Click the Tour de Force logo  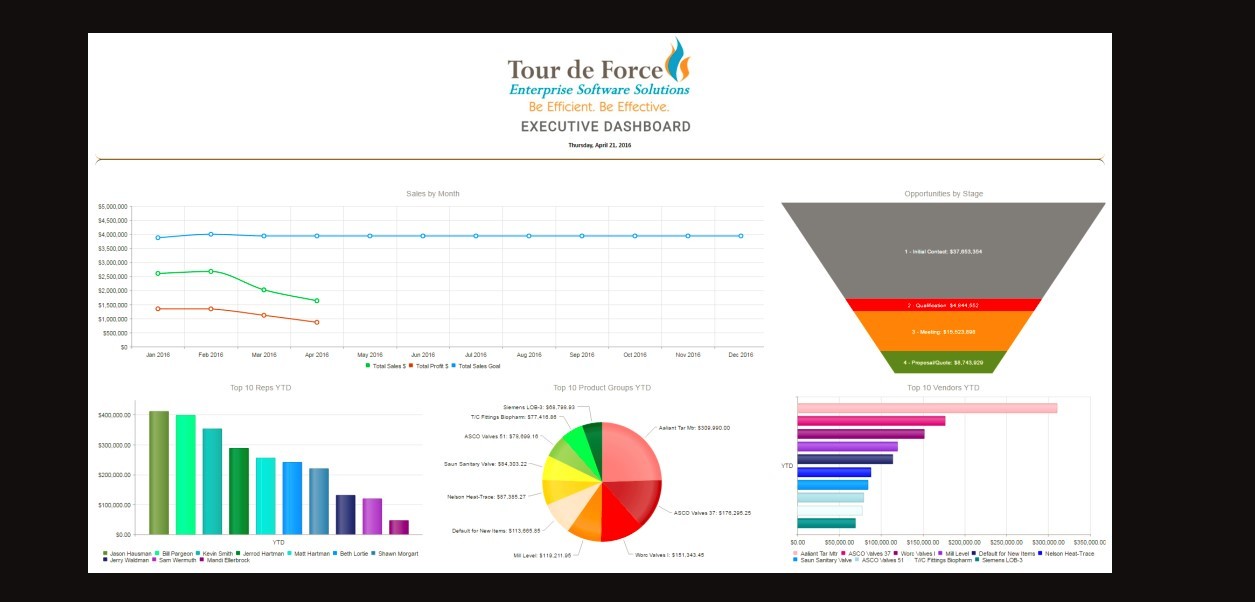tap(599, 75)
